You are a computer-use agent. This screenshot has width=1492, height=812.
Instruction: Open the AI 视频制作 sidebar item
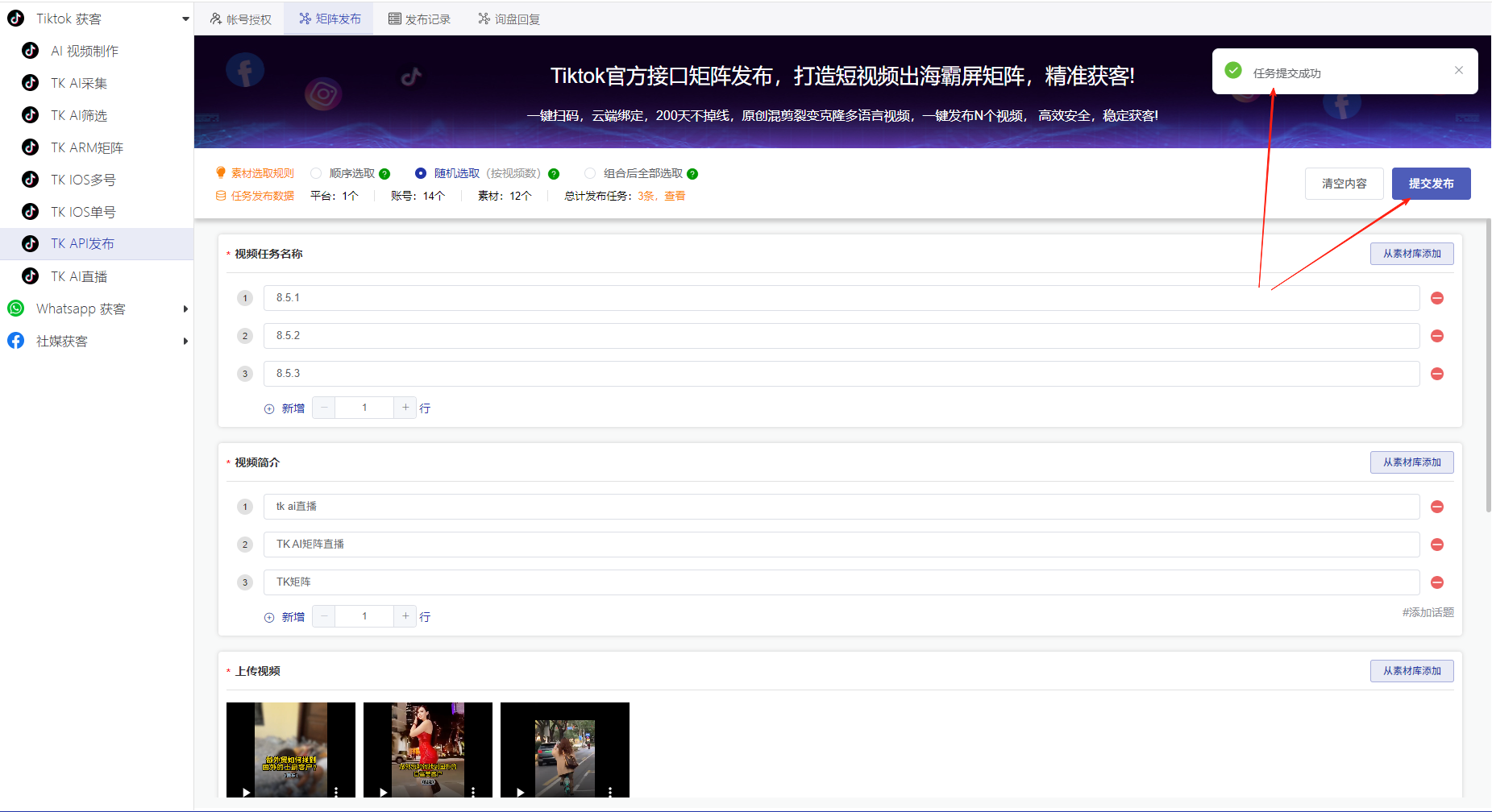pos(84,50)
